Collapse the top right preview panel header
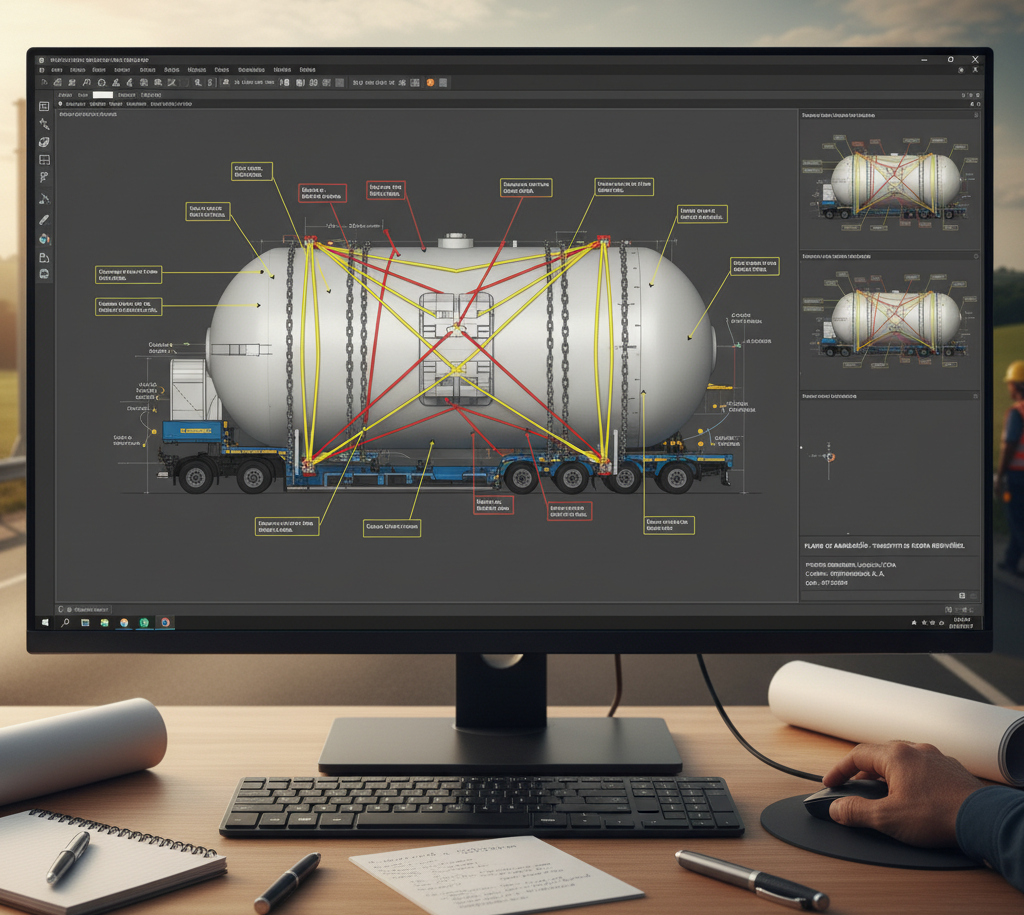 (x=974, y=116)
